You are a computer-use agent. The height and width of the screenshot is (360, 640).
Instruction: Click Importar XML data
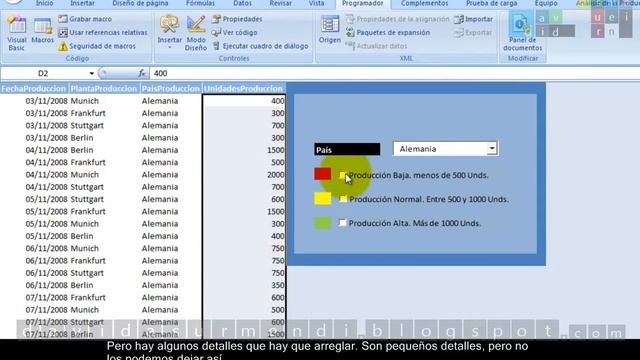[x=473, y=19]
